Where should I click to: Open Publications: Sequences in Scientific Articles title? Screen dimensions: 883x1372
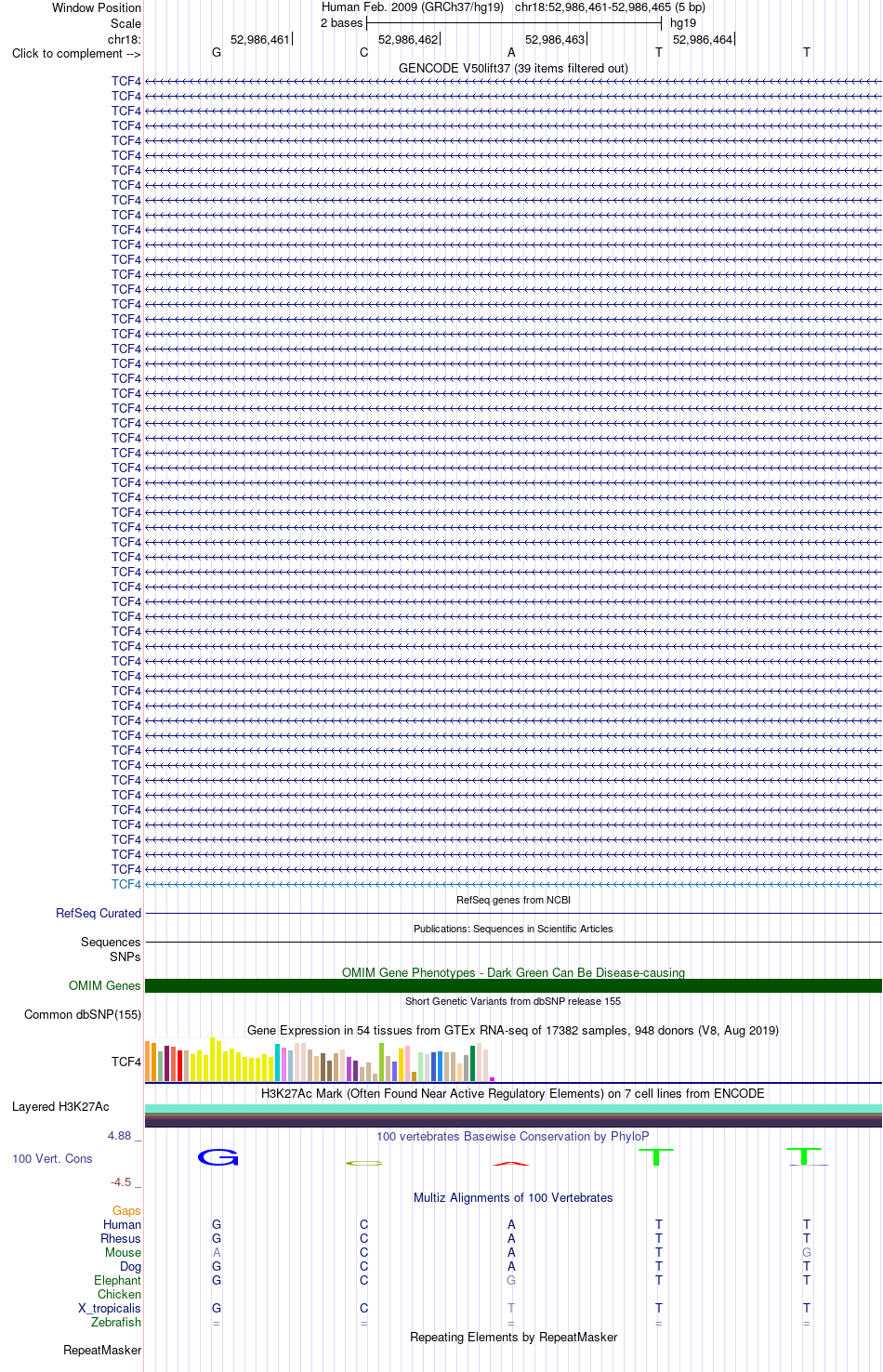click(513, 929)
